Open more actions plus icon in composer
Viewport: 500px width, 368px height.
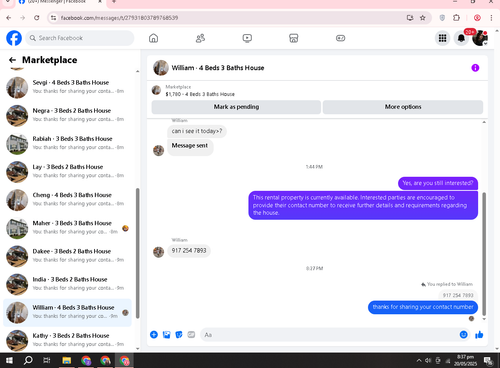tap(154, 335)
